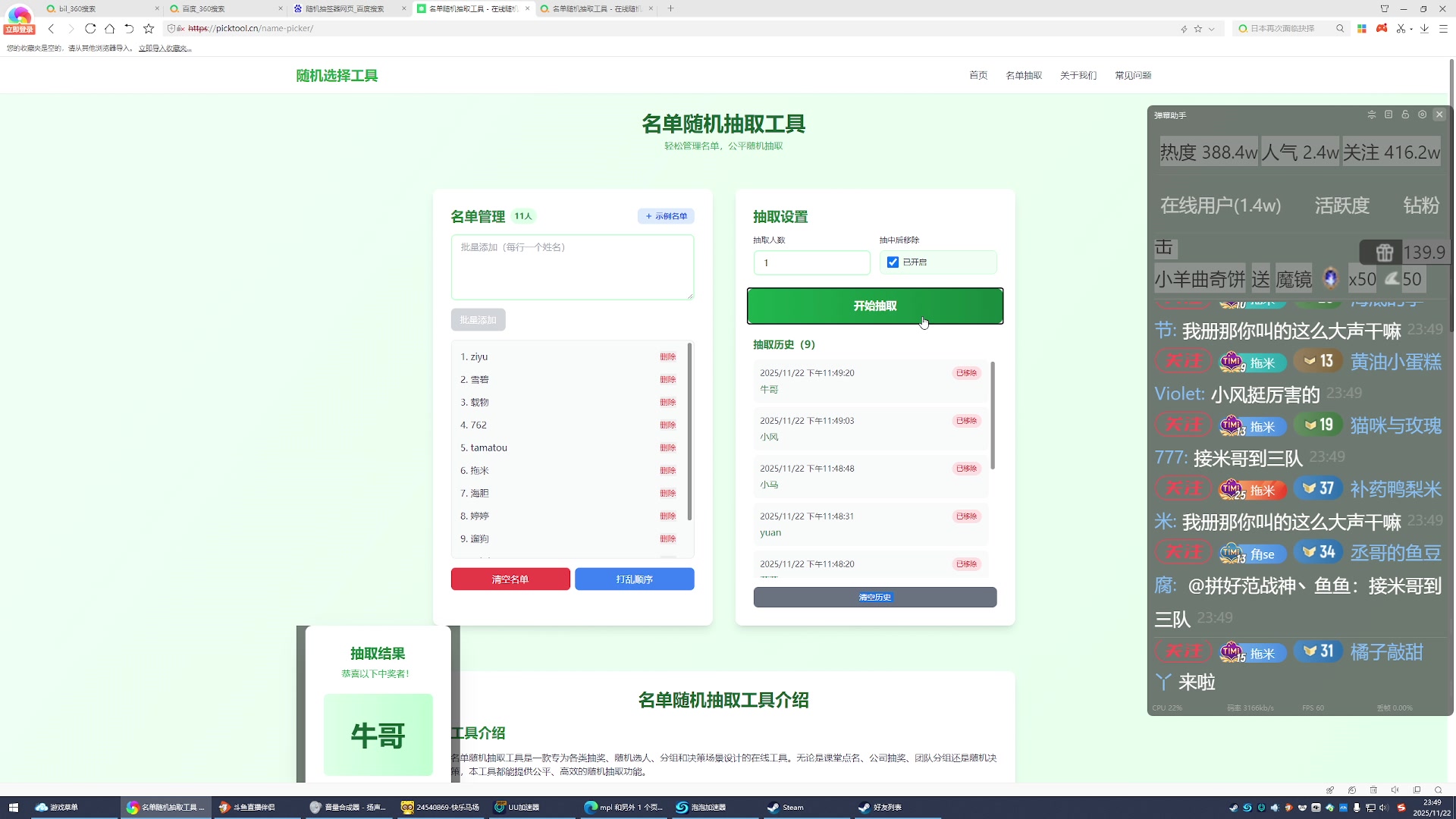Select the screenshot scissors tool in browser toolbar
The height and width of the screenshot is (819, 1456).
point(1401,28)
